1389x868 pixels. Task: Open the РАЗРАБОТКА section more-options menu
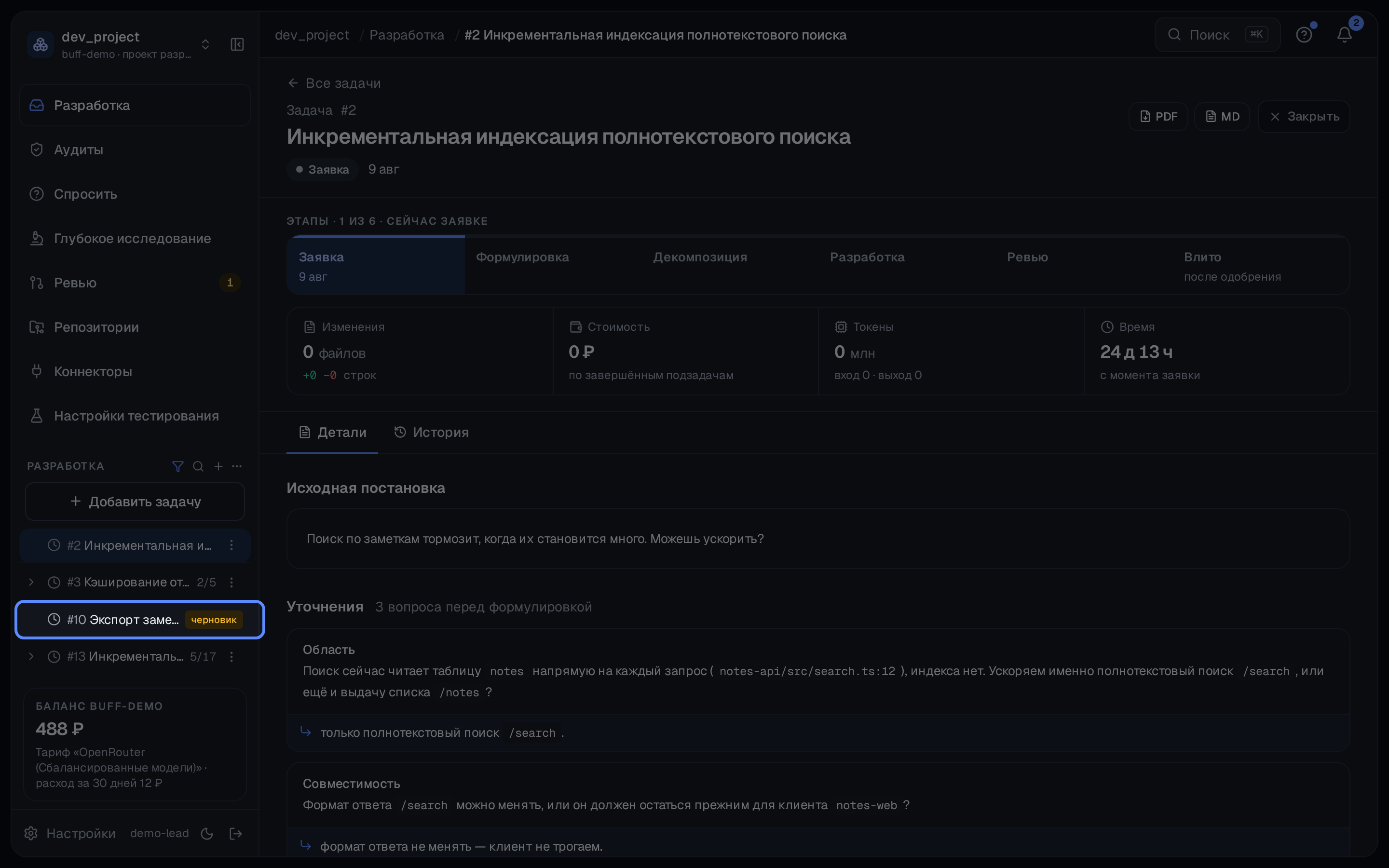click(237, 466)
